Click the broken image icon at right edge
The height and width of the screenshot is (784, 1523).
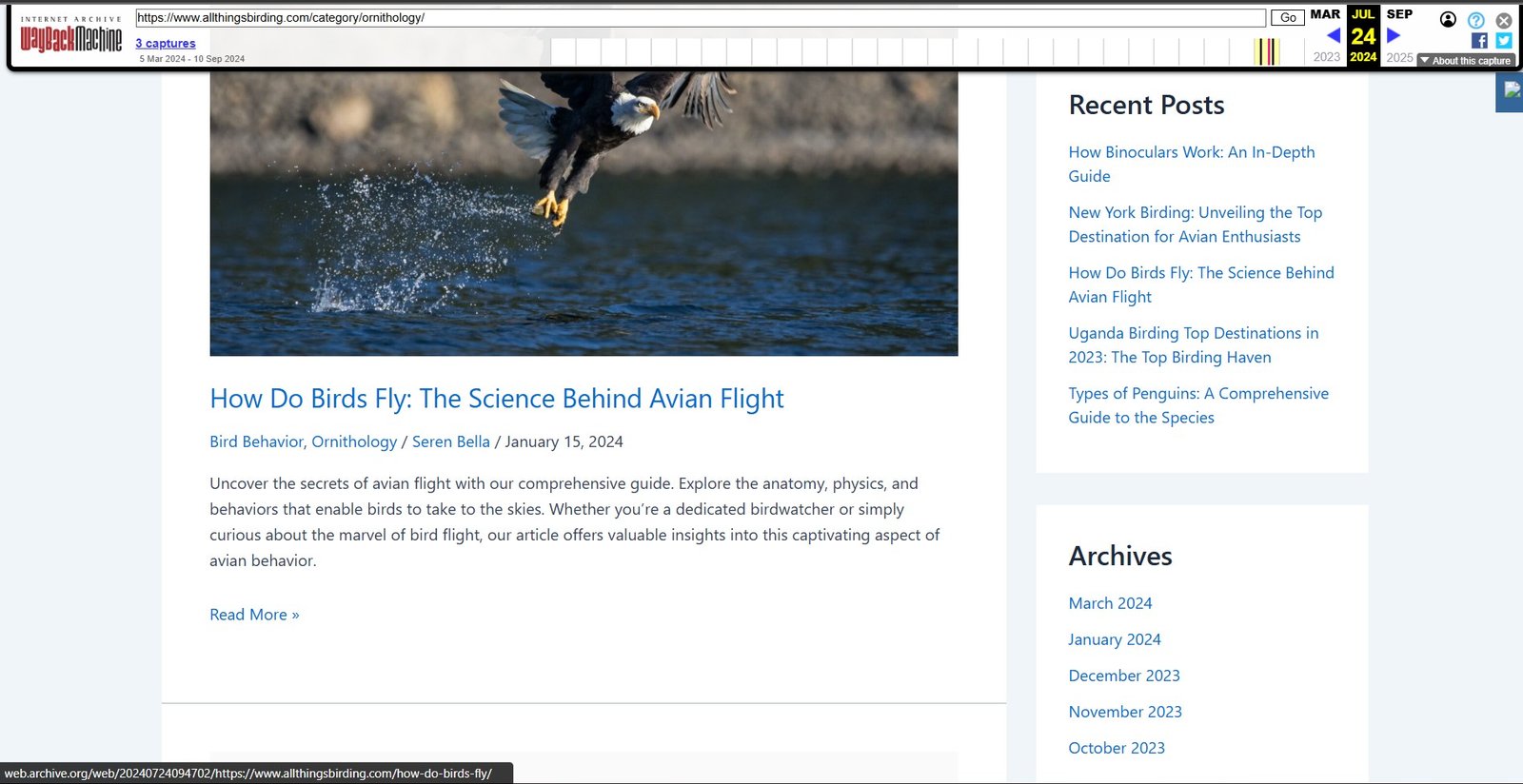(1511, 92)
